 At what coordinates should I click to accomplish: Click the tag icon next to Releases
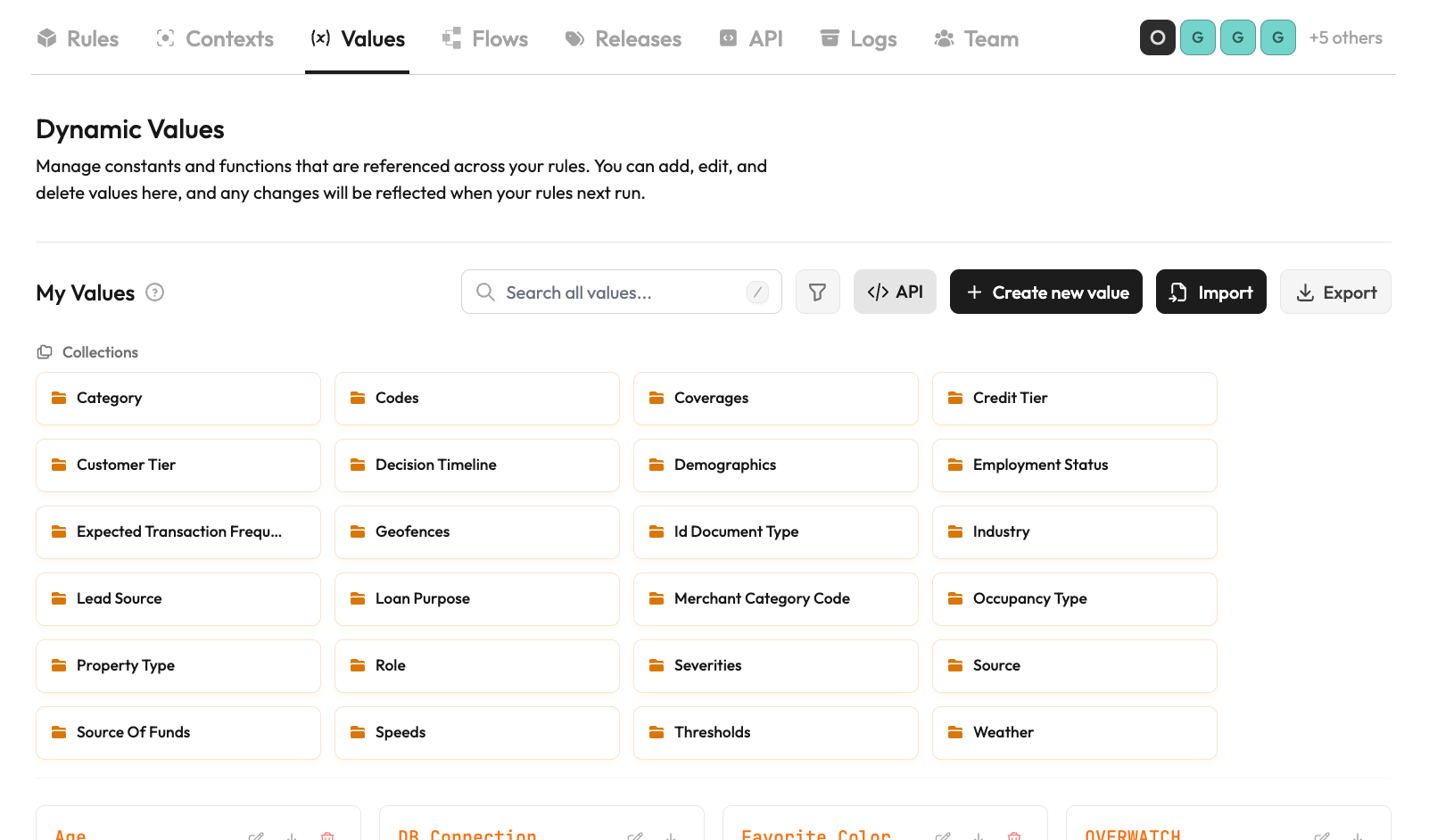[x=574, y=38]
